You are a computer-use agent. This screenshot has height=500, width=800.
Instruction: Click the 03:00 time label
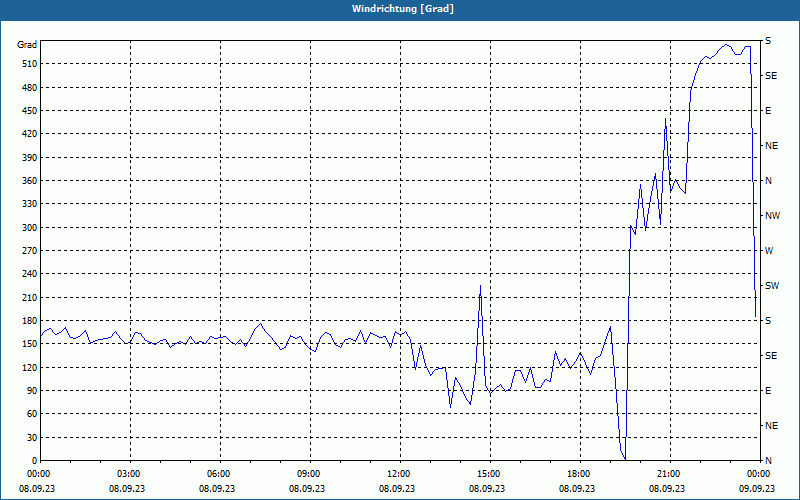click(x=131, y=473)
